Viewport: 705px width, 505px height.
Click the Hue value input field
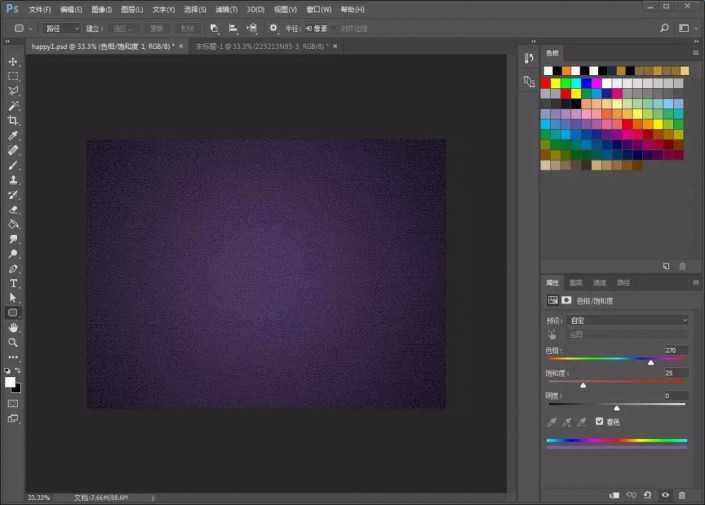[675, 350]
